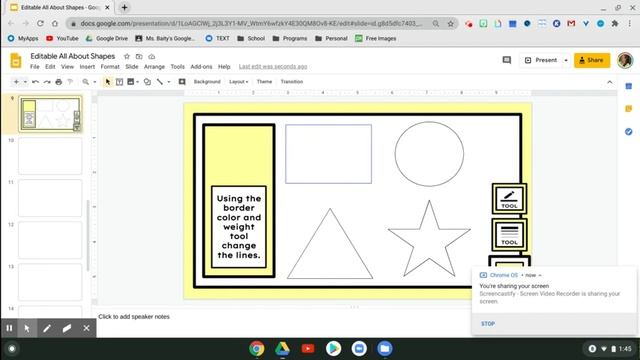Reload the page in Chrome
The width and height of the screenshot is (640, 360).
point(40,24)
